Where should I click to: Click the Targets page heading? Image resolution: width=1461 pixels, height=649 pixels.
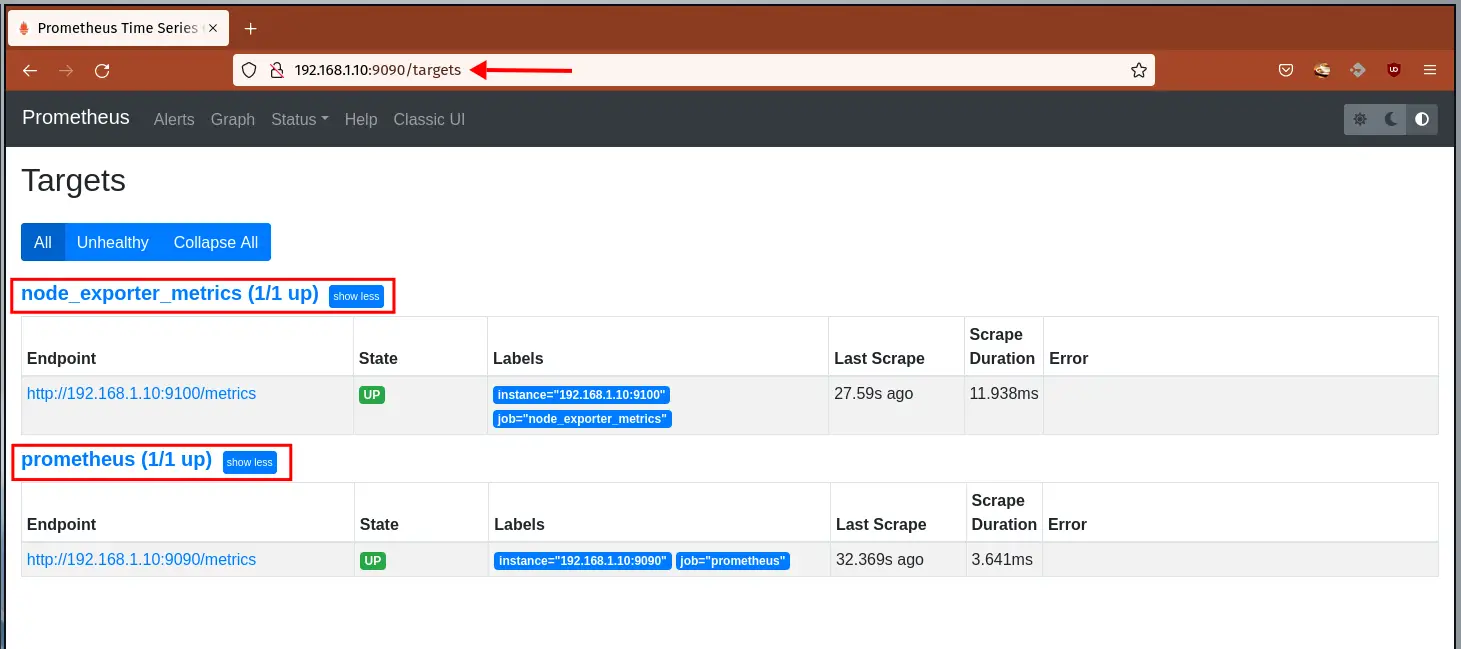coord(74,181)
